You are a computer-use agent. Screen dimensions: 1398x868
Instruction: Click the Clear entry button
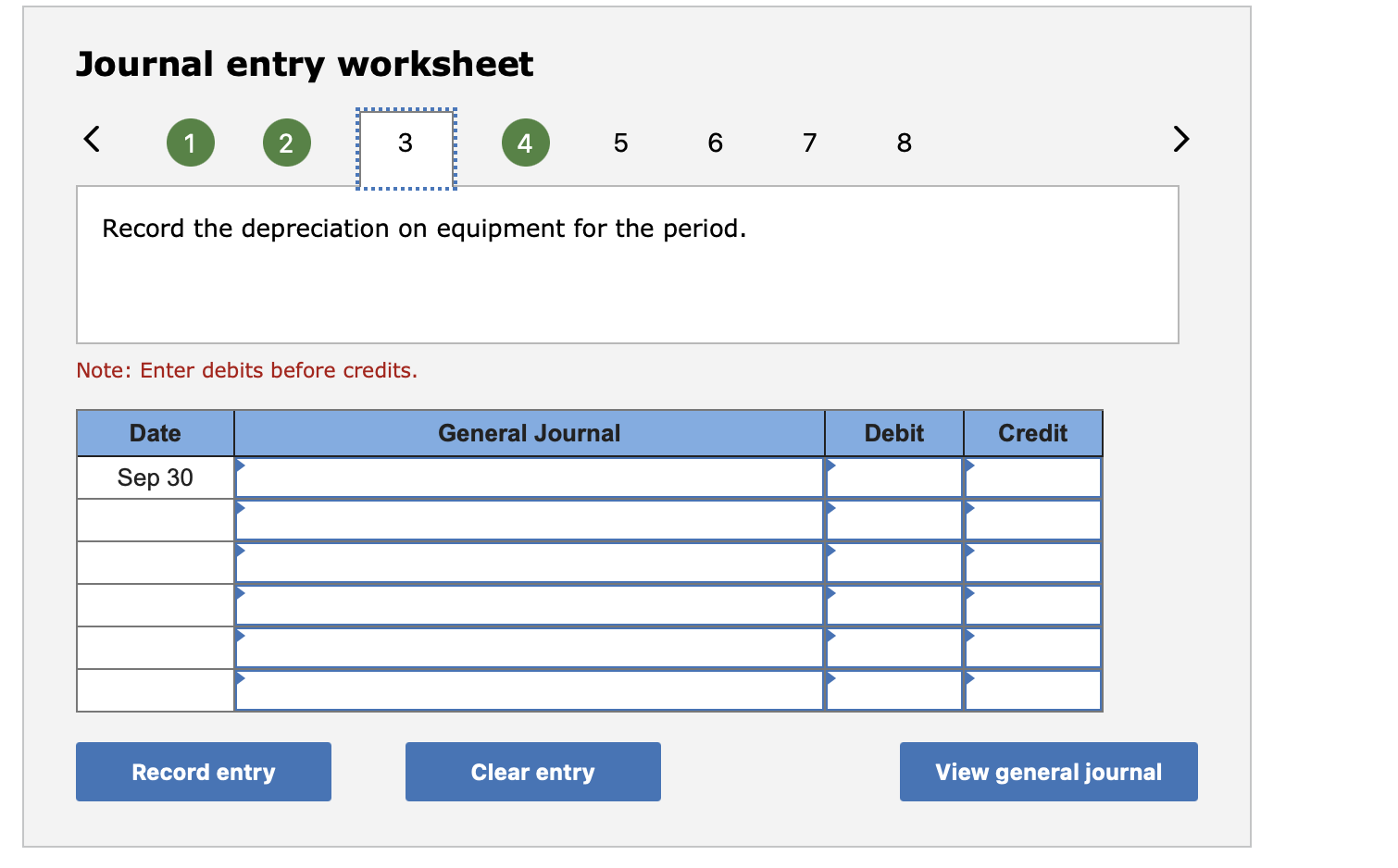tap(532, 771)
